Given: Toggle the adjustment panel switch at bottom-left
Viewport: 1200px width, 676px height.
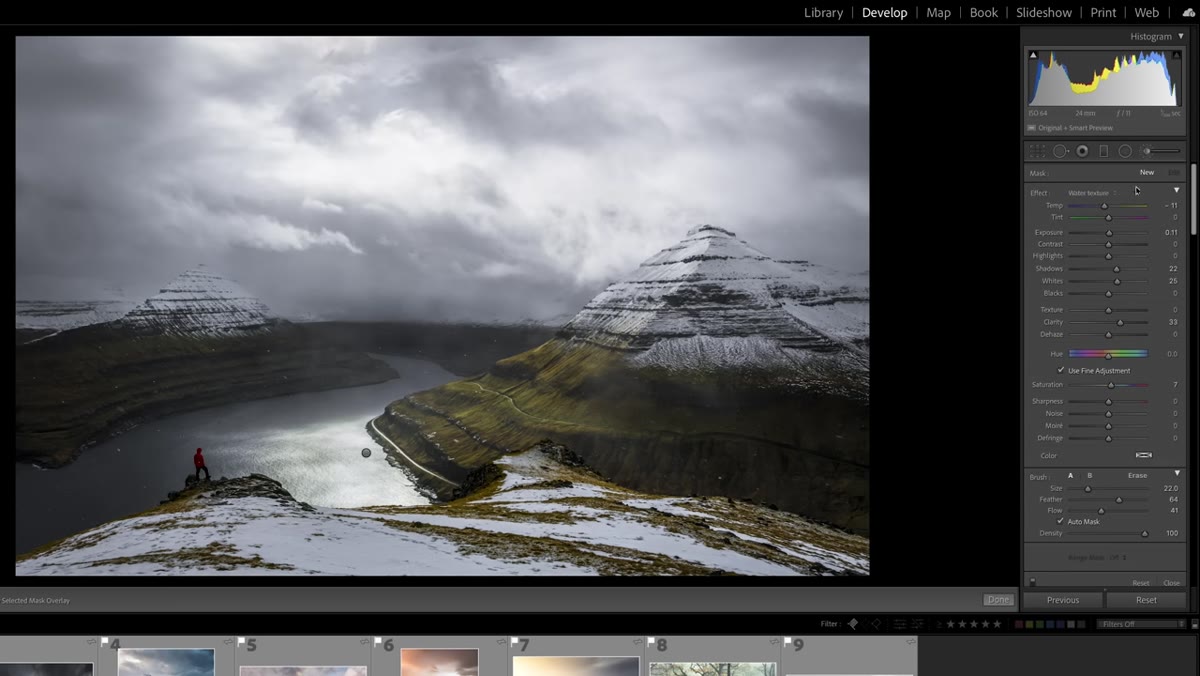Looking at the screenshot, I should pyautogui.click(x=1032, y=581).
